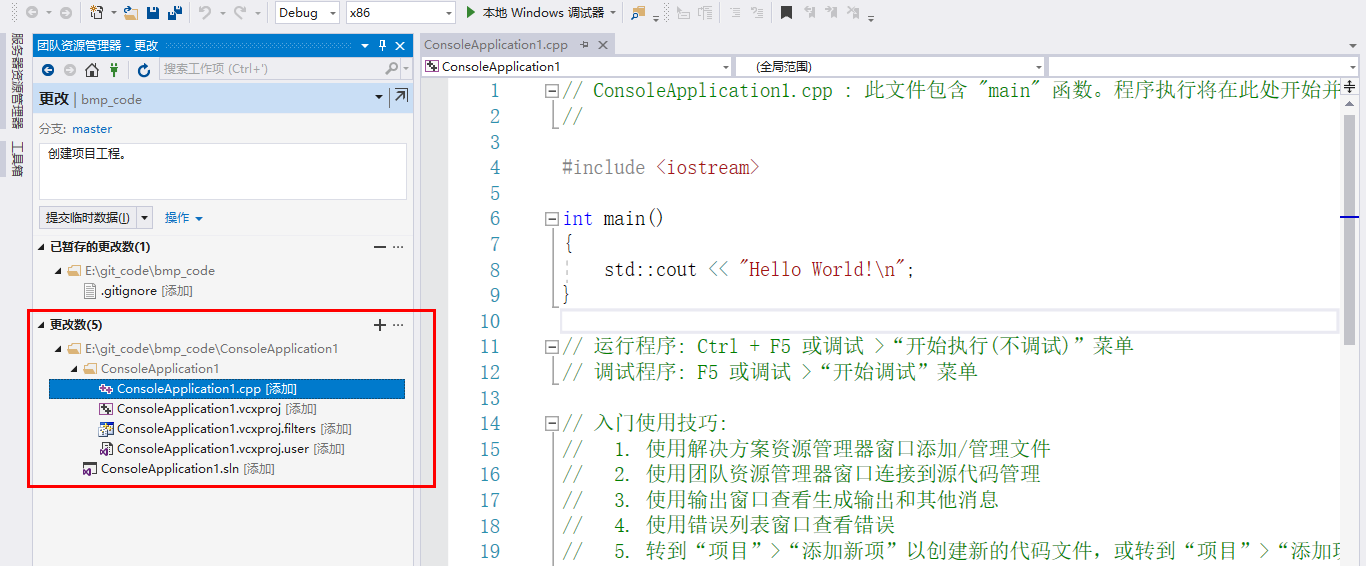Collapse the 更改数(5) changes section
This screenshot has width=1366, height=566.
(41, 325)
